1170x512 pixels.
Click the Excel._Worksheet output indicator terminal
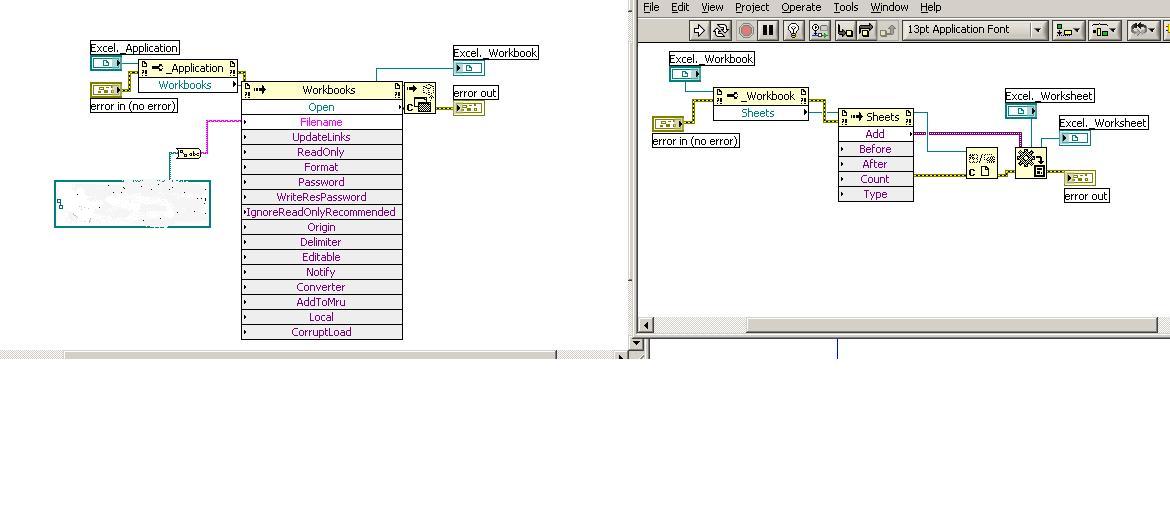[x=1074, y=137]
